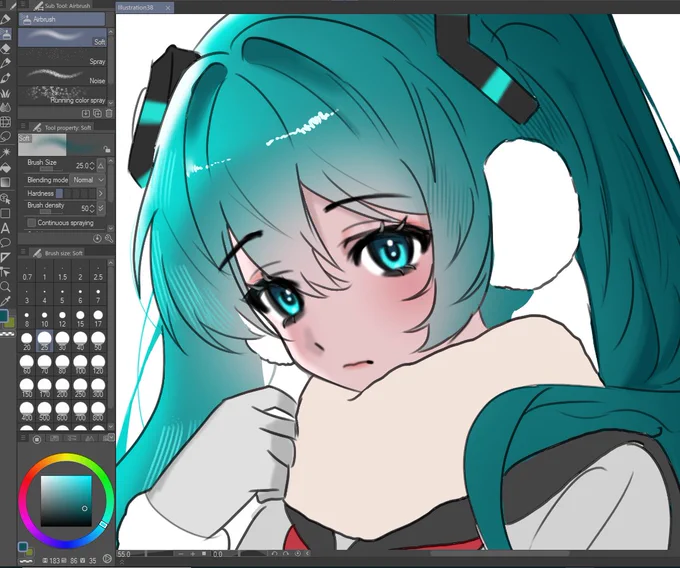This screenshot has width=680, height=568.
Task: Select the main teal color swatch in toolbar
Action: point(4,316)
